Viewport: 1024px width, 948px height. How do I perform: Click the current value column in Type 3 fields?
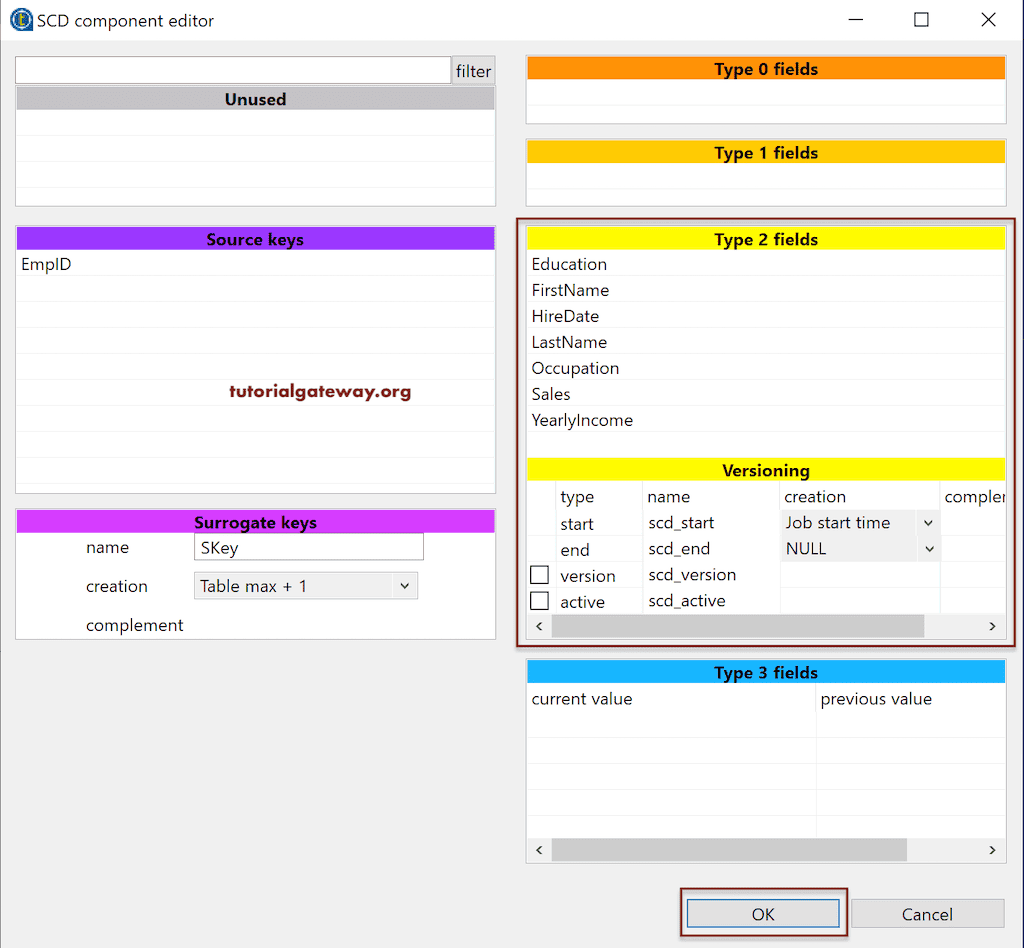coord(581,699)
